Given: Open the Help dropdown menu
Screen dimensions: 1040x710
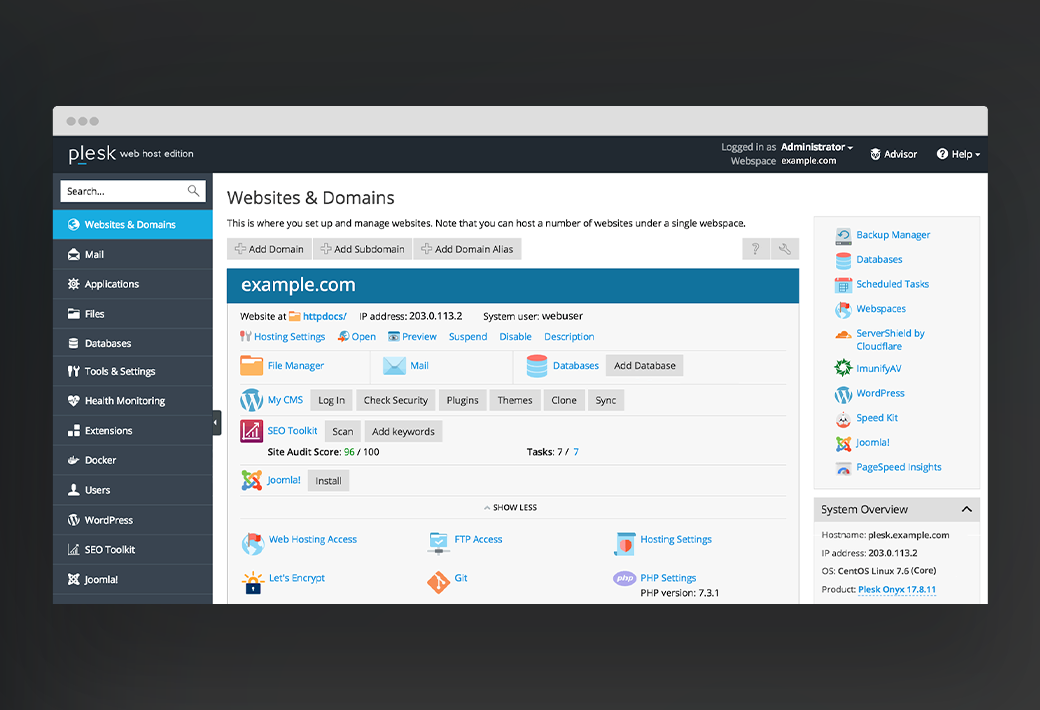Looking at the screenshot, I should tap(958, 154).
